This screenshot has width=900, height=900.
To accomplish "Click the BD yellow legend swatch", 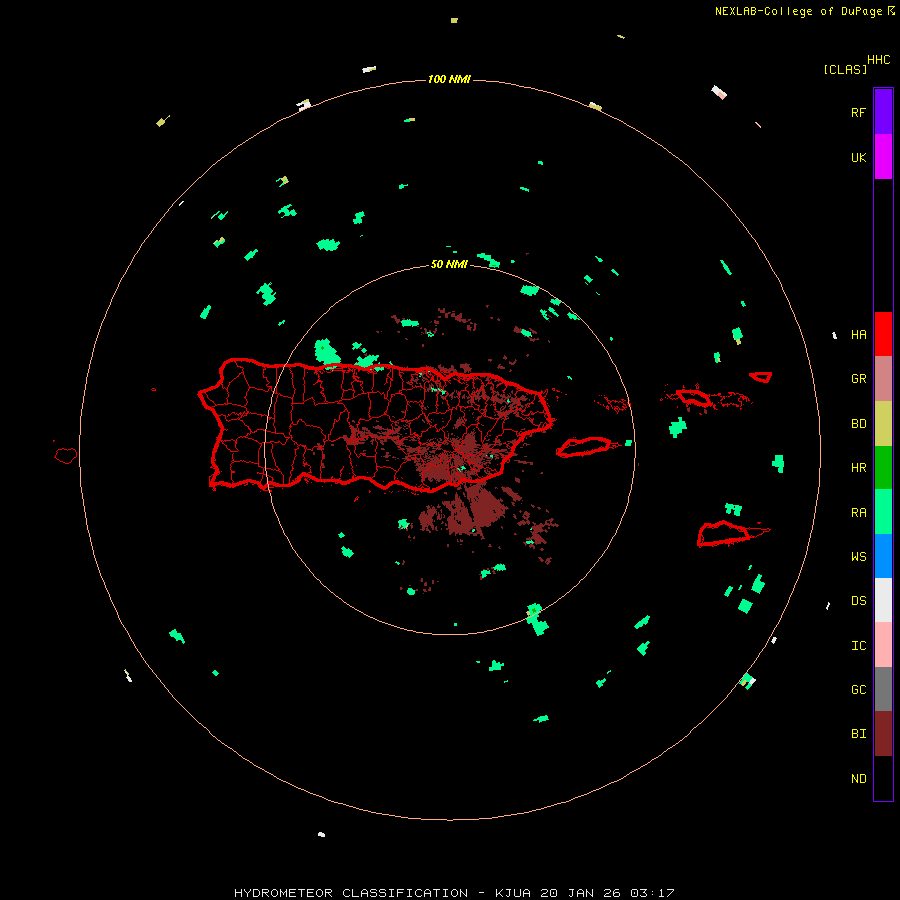I will pyautogui.click(x=883, y=424).
